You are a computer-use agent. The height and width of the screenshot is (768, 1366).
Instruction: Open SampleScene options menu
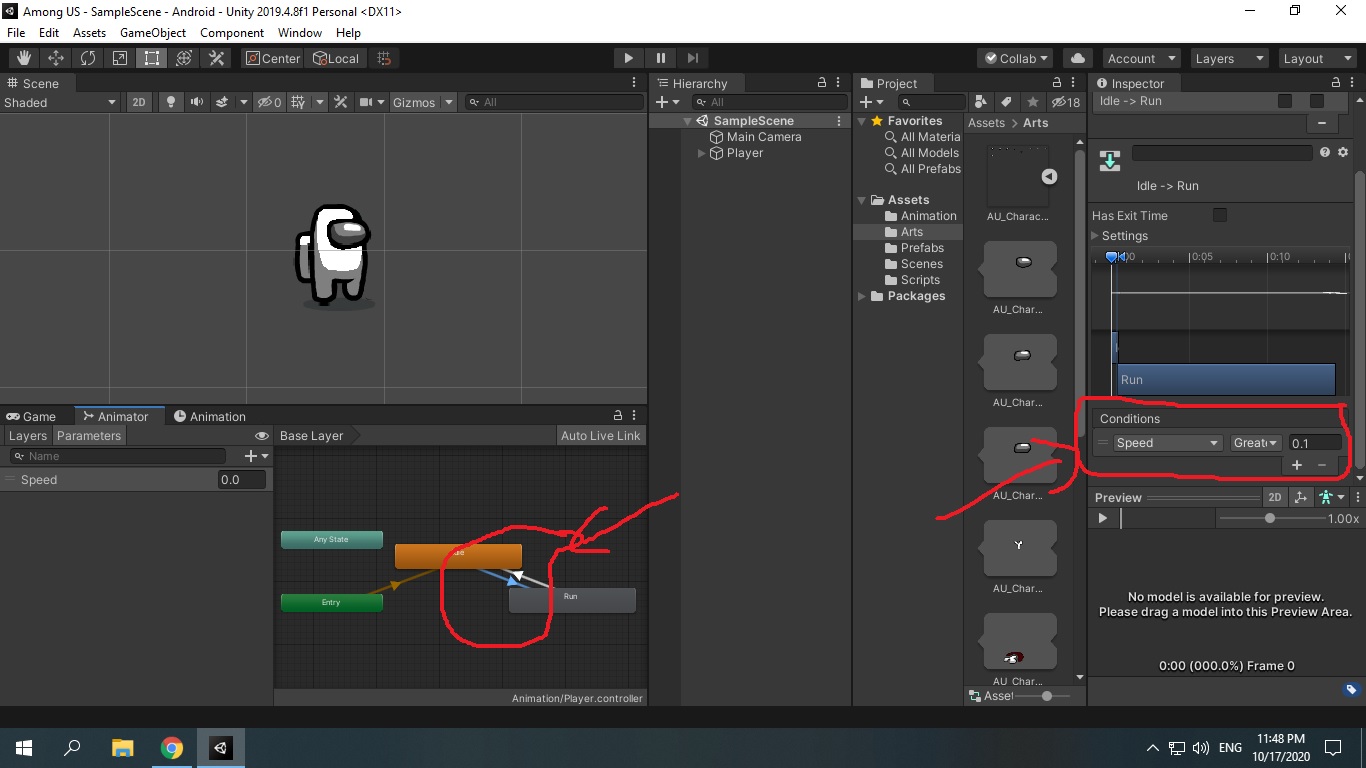tap(839, 120)
